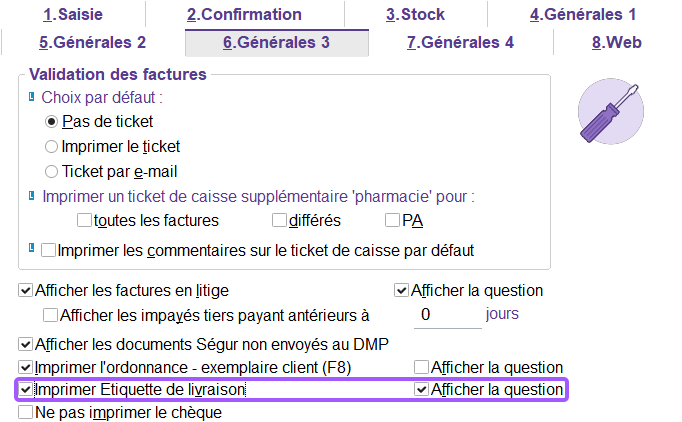Switch to the 5.Générales 2 tab
The image size is (682, 422).
(x=92, y=42)
